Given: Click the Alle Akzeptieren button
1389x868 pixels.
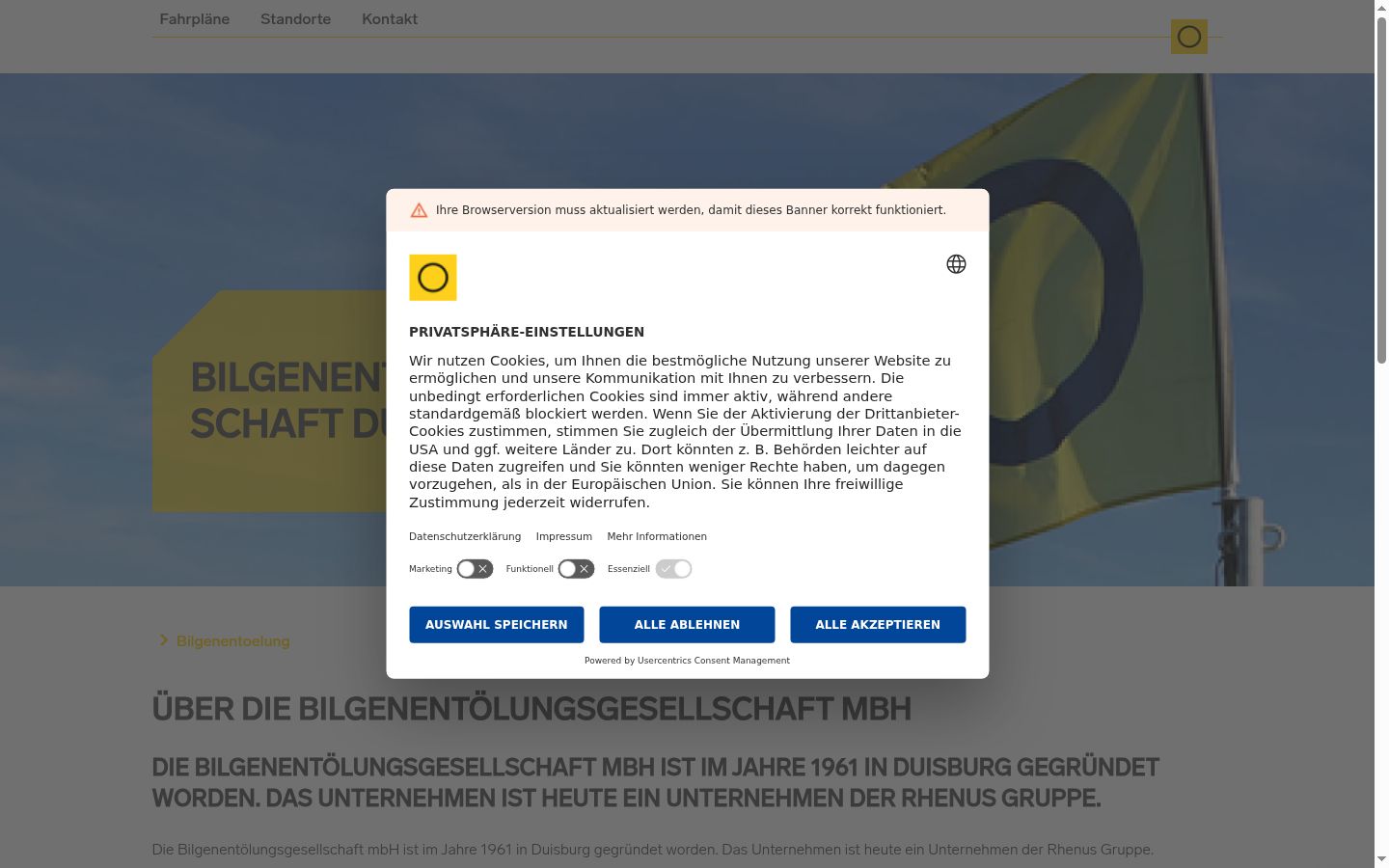Looking at the screenshot, I should coord(878,625).
